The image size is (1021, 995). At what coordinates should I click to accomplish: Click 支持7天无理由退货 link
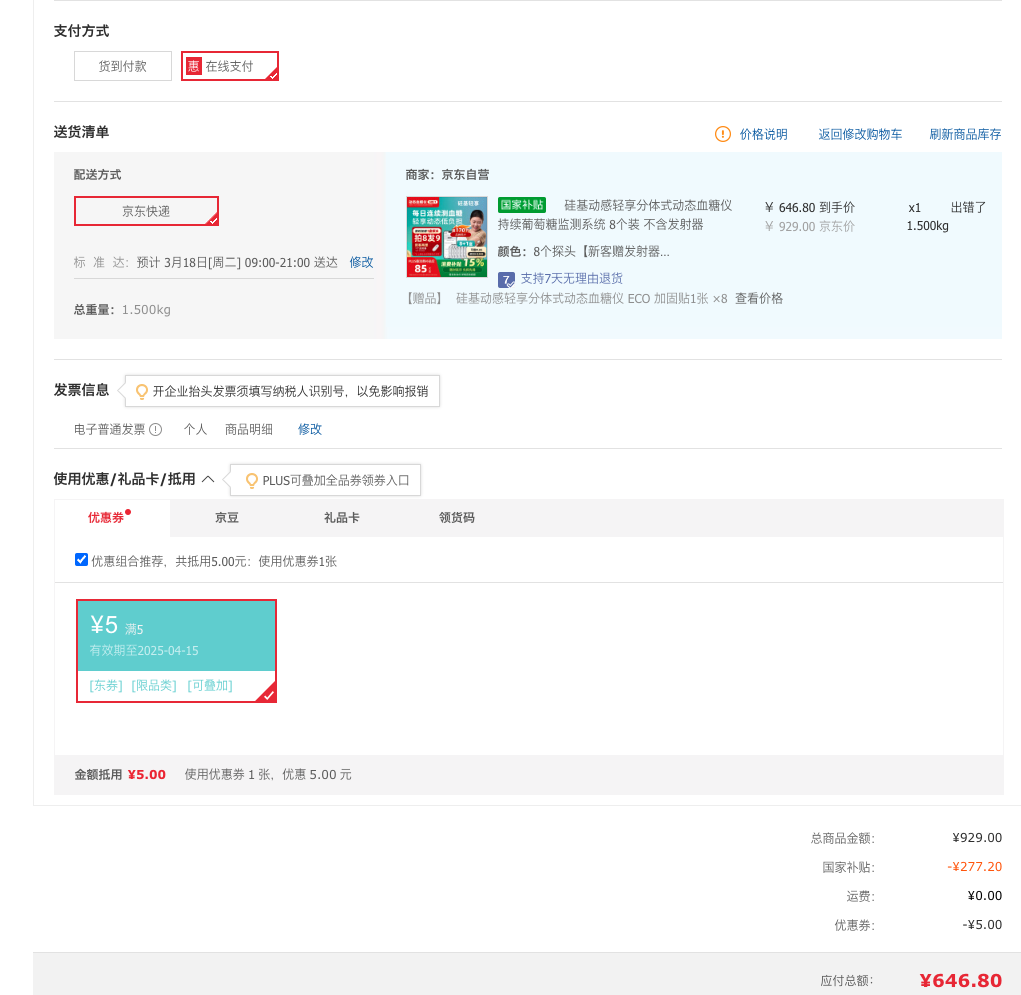click(572, 279)
